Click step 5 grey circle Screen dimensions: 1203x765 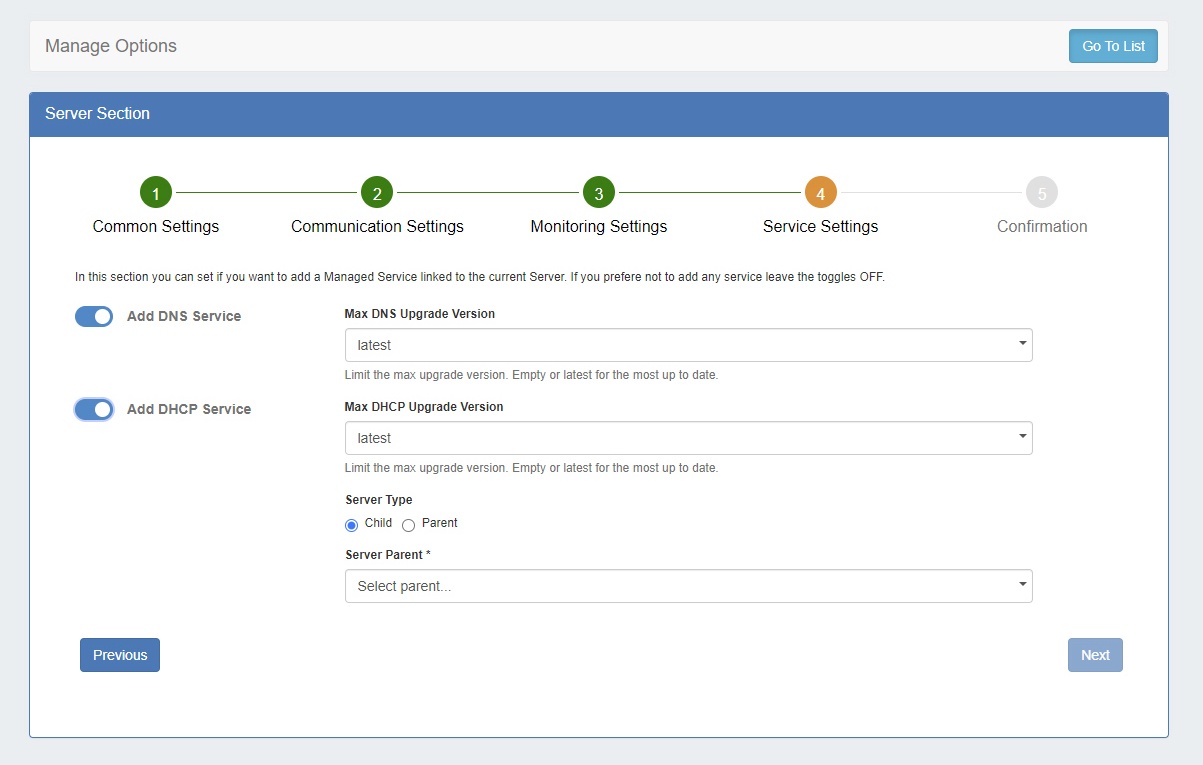point(1041,193)
